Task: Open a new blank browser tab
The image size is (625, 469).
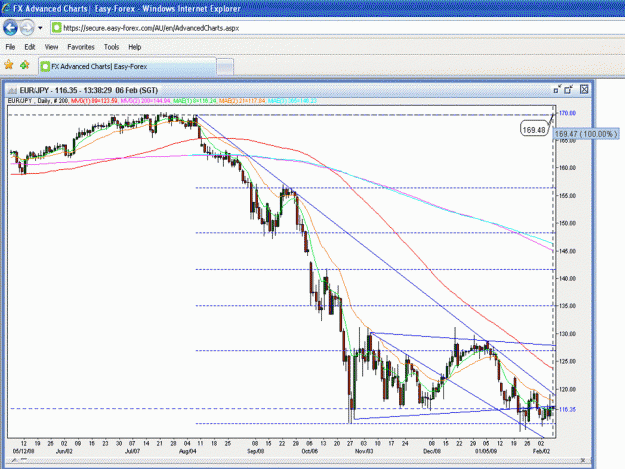Action: pyautogui.click(x=225, y=67)
